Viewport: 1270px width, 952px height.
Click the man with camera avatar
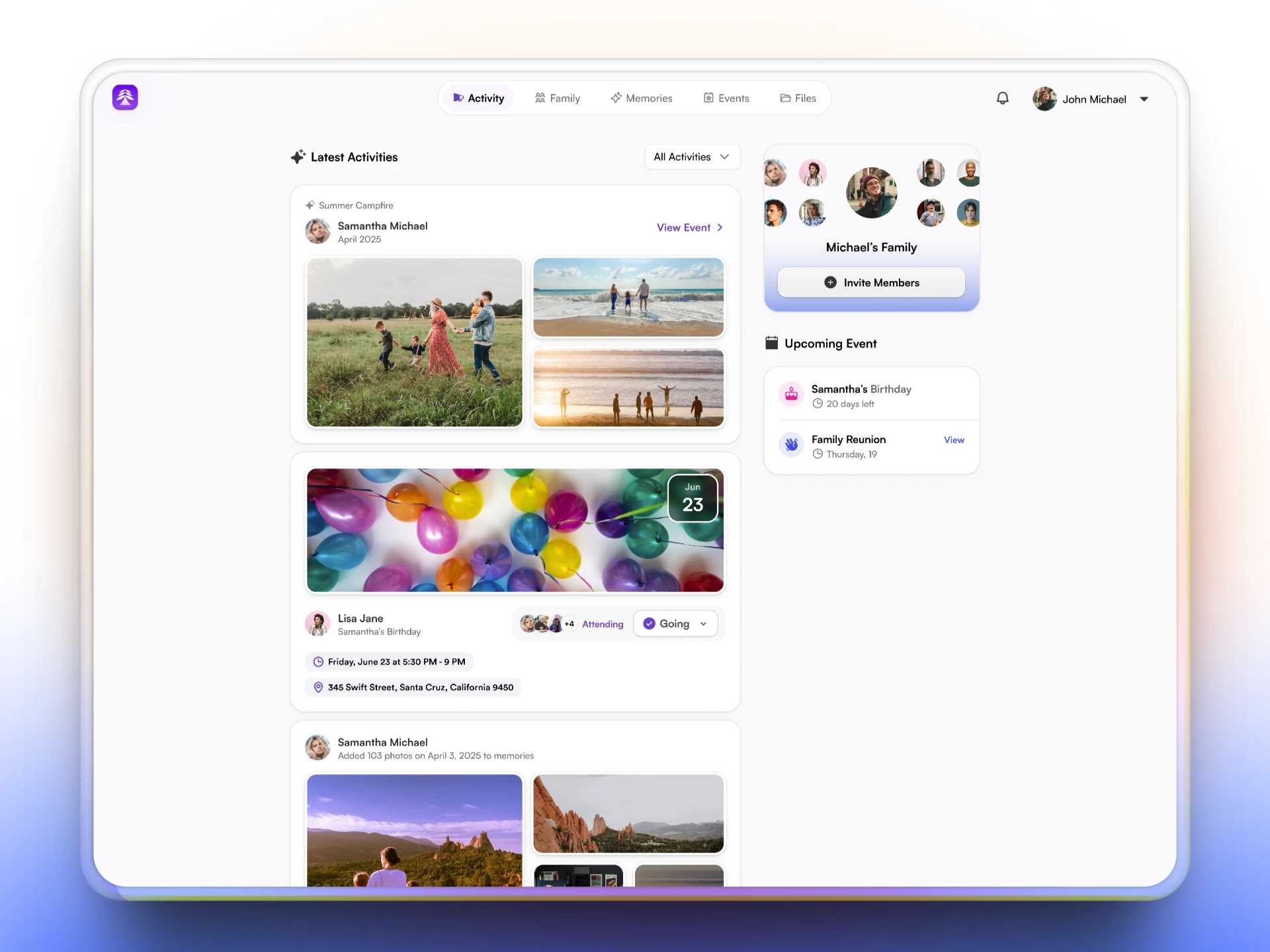(x=930, y=212)
